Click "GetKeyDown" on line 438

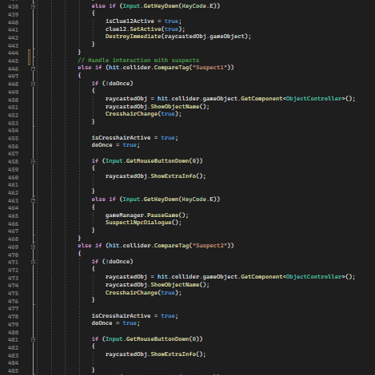click(161, 6)
